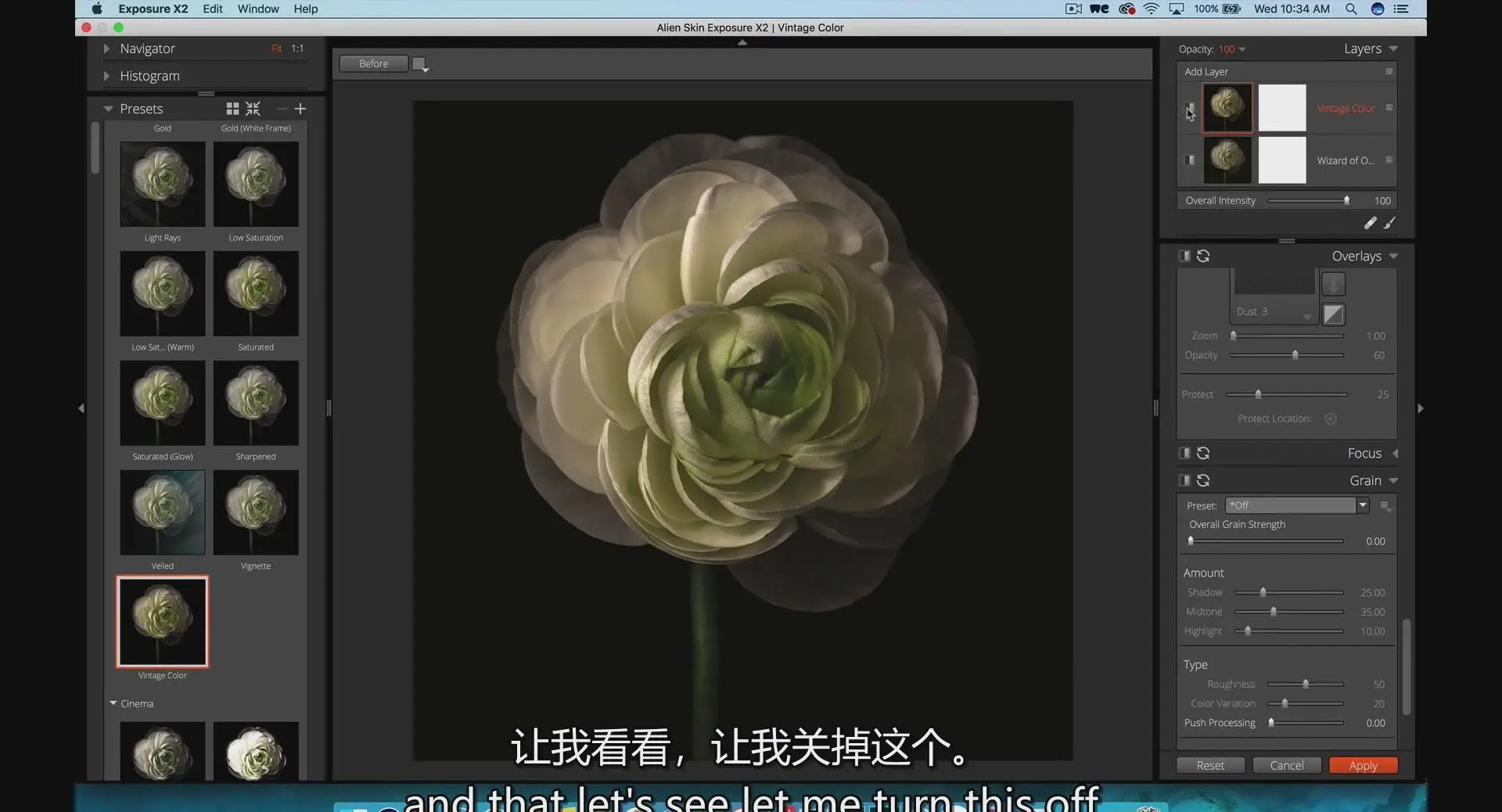Open the Grain preset options menu icon
This screenshot has height=812, width=1502.
coord(1385,506)
